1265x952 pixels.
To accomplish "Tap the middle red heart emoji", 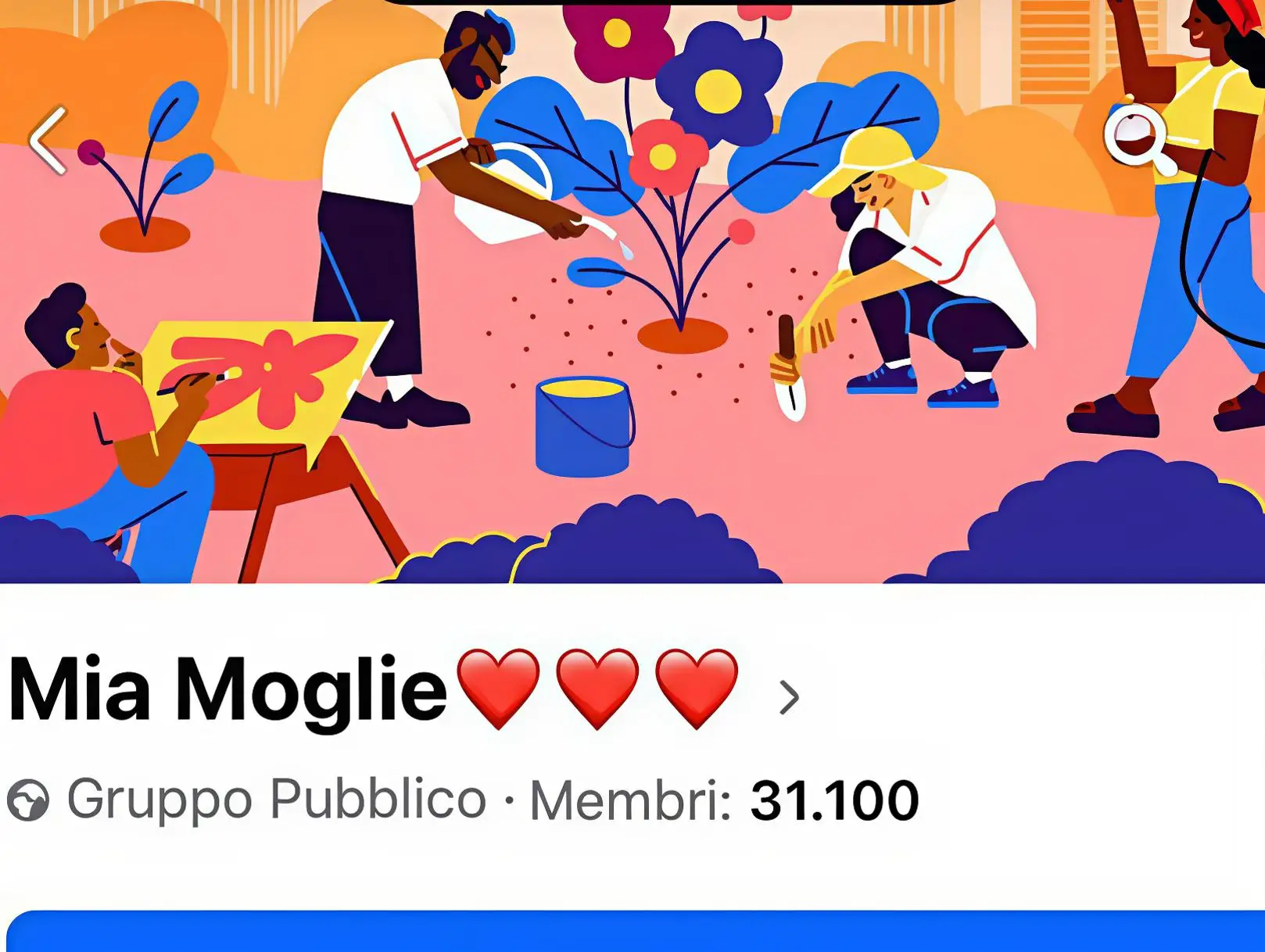I will click(597, 689).
